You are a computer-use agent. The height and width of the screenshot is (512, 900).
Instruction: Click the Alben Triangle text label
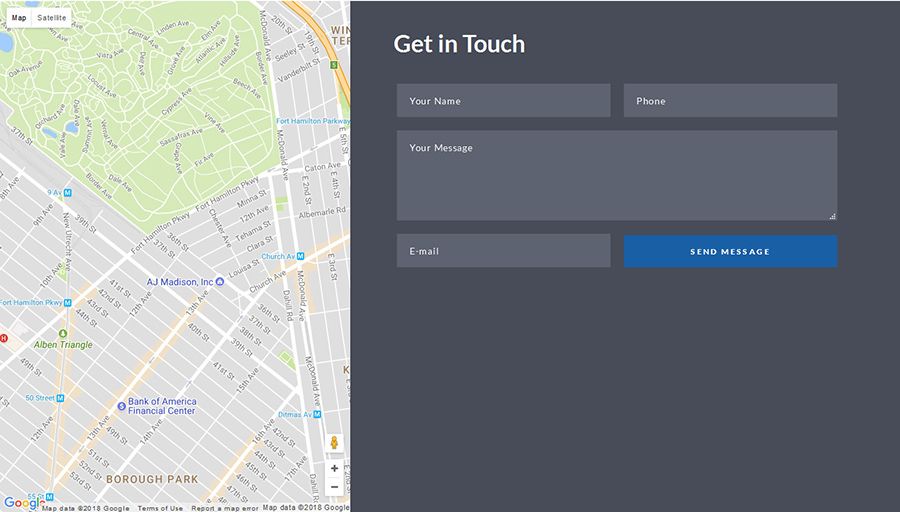(x=63, y=345)
